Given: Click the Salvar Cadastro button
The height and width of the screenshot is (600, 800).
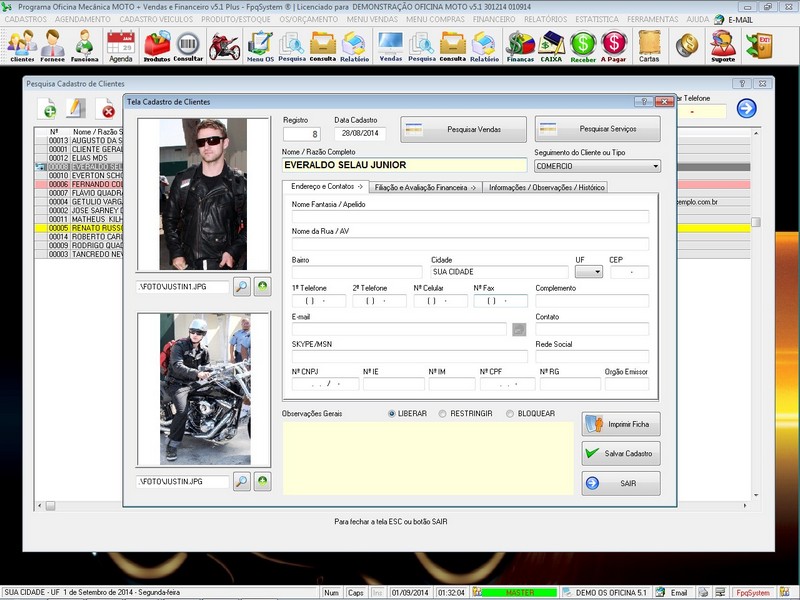Looking at the screenshot, I should click(x=620, y=454).
